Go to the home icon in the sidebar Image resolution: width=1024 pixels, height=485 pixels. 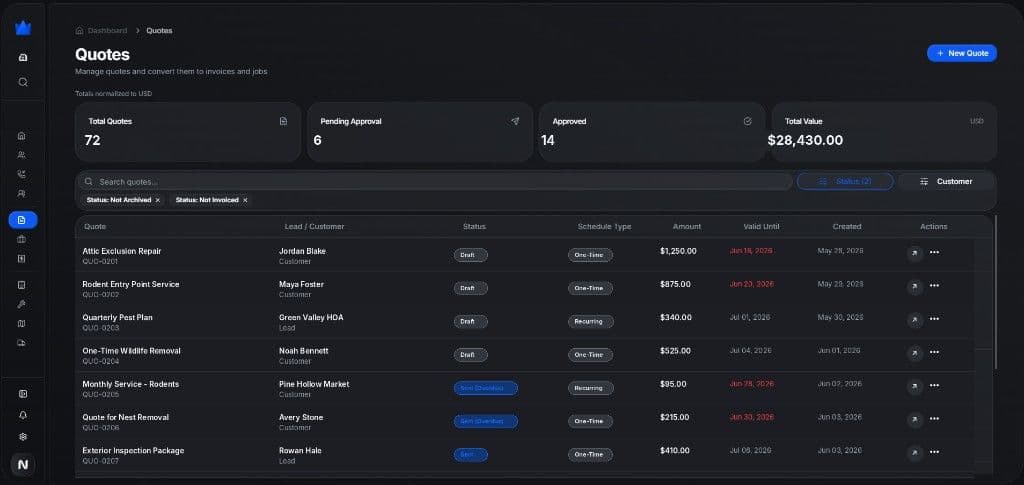(22, 136)
